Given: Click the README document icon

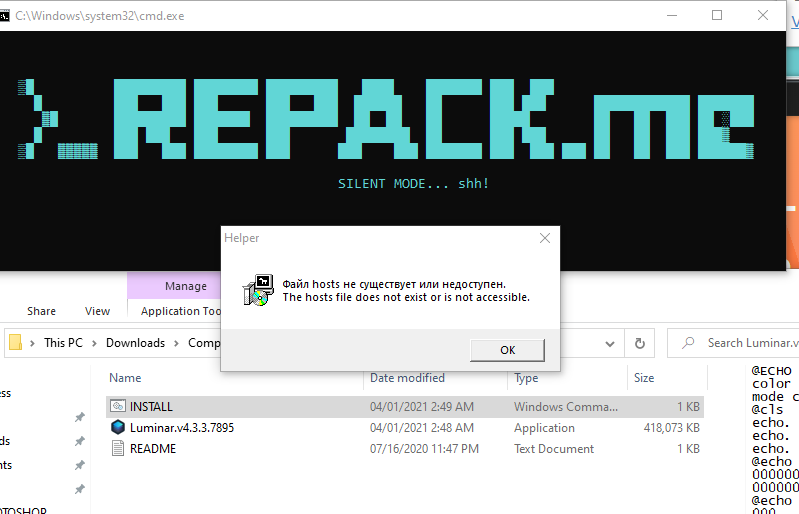Looking at the screenshot, I should pos(118,448).
